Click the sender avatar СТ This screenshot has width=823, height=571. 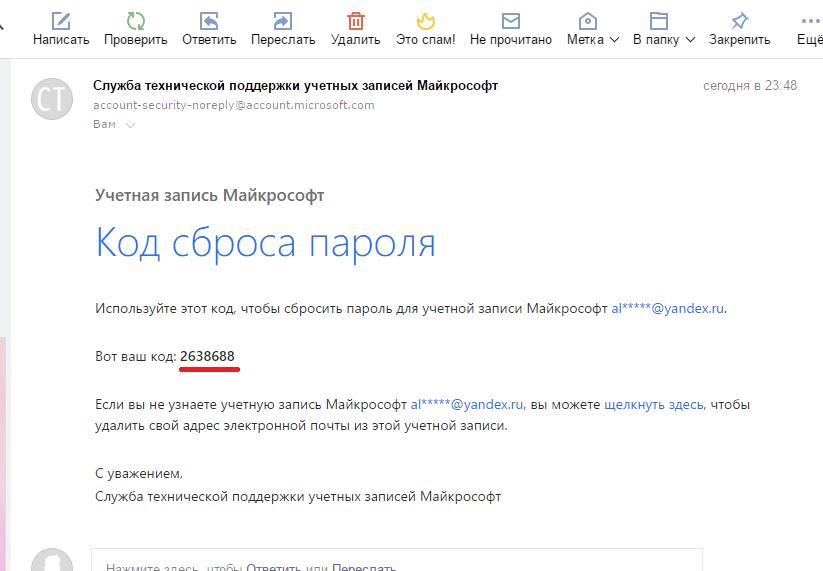[51, 100]
